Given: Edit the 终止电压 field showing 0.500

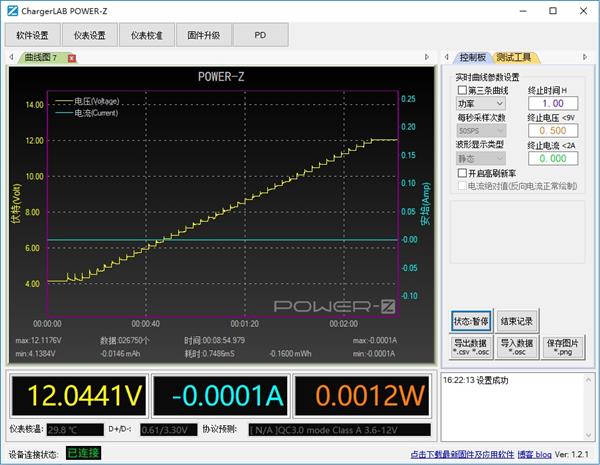Looking at the screenshot, I should [553, 131].
